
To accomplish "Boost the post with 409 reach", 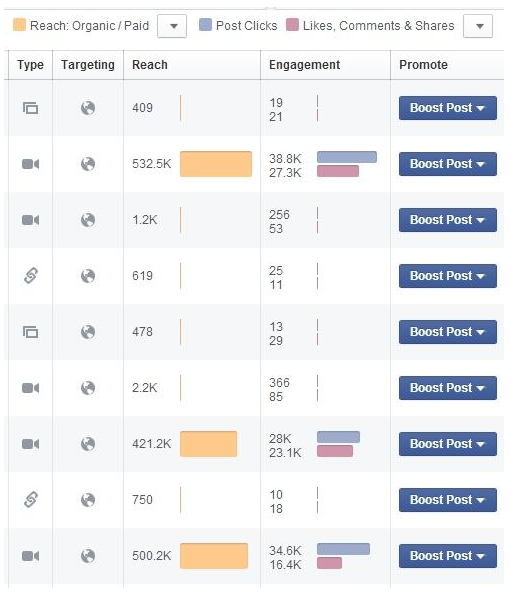I will tap(448, 108).
